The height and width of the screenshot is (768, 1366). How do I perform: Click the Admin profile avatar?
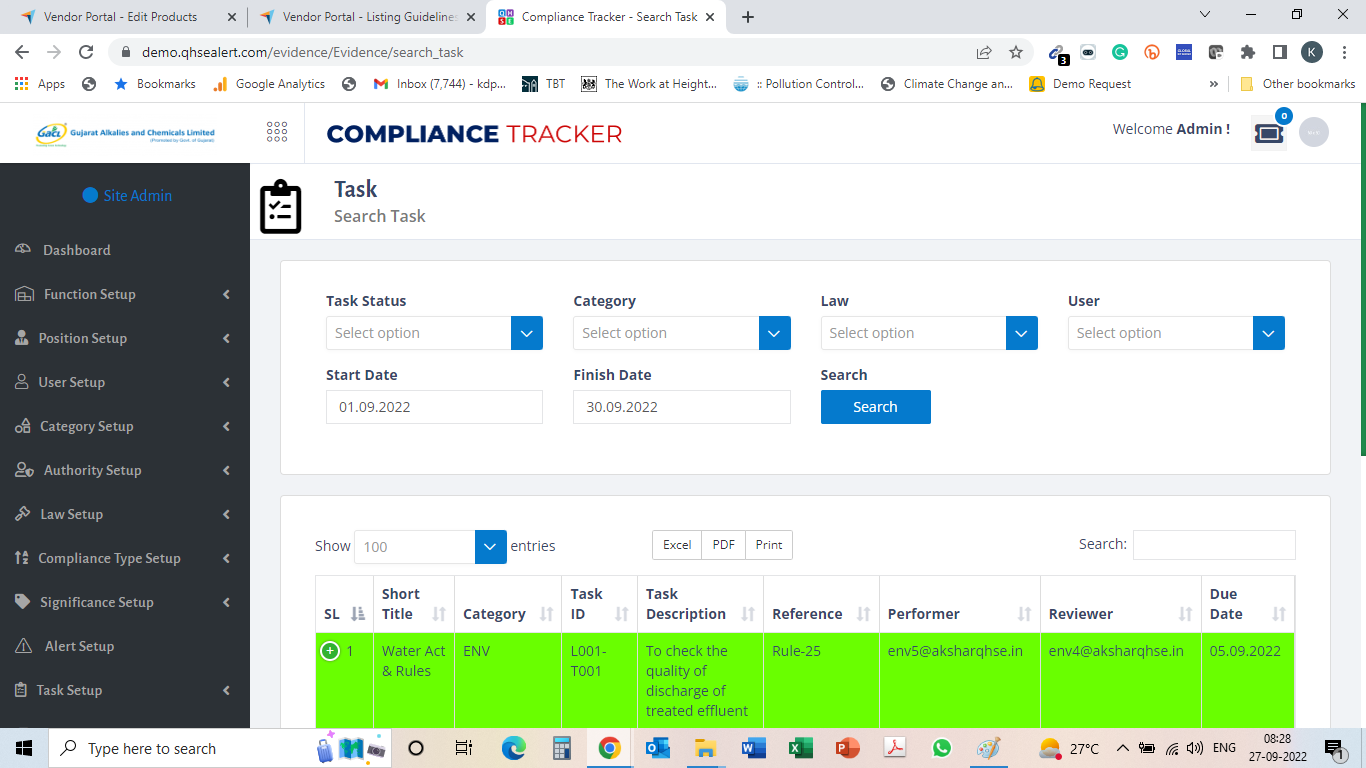tap(1314, 131)
